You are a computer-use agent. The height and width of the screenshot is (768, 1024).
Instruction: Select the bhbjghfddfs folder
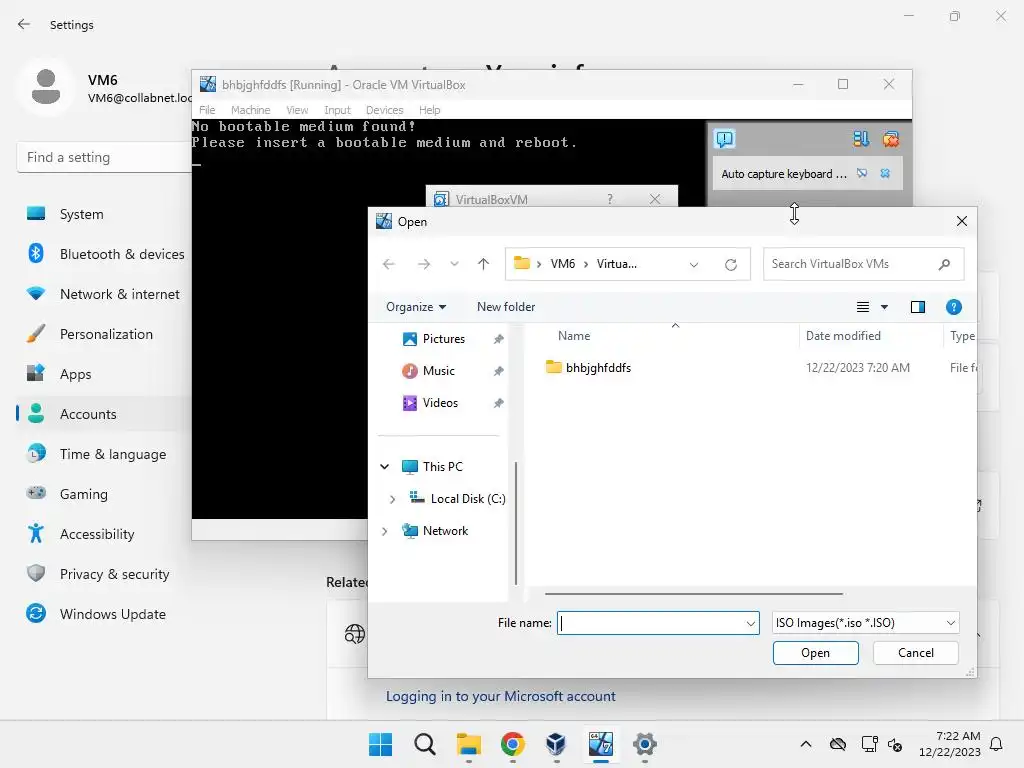click(x=598, y=368)
